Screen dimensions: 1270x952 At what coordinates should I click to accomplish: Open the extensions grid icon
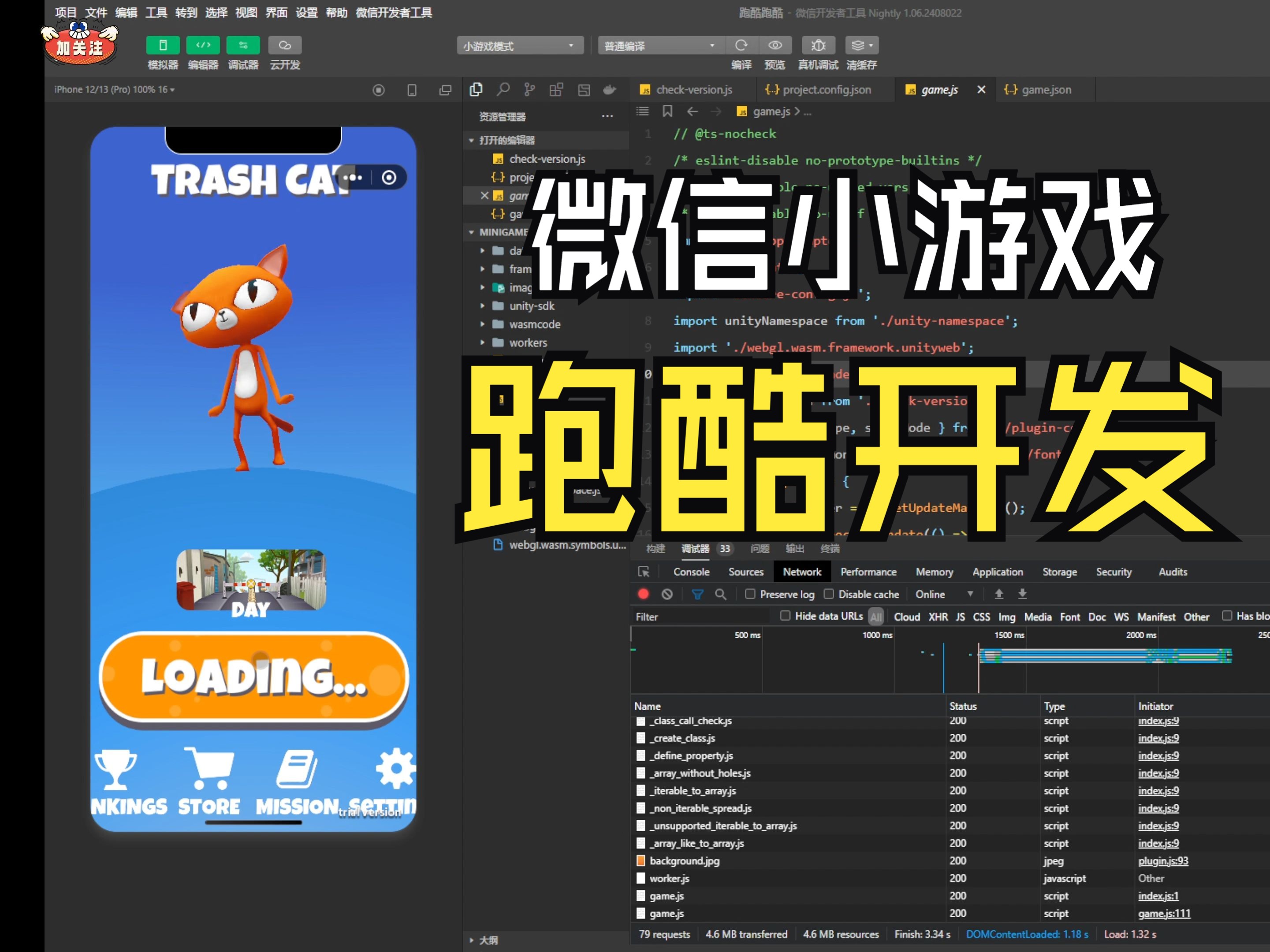(x=556, y=89)
